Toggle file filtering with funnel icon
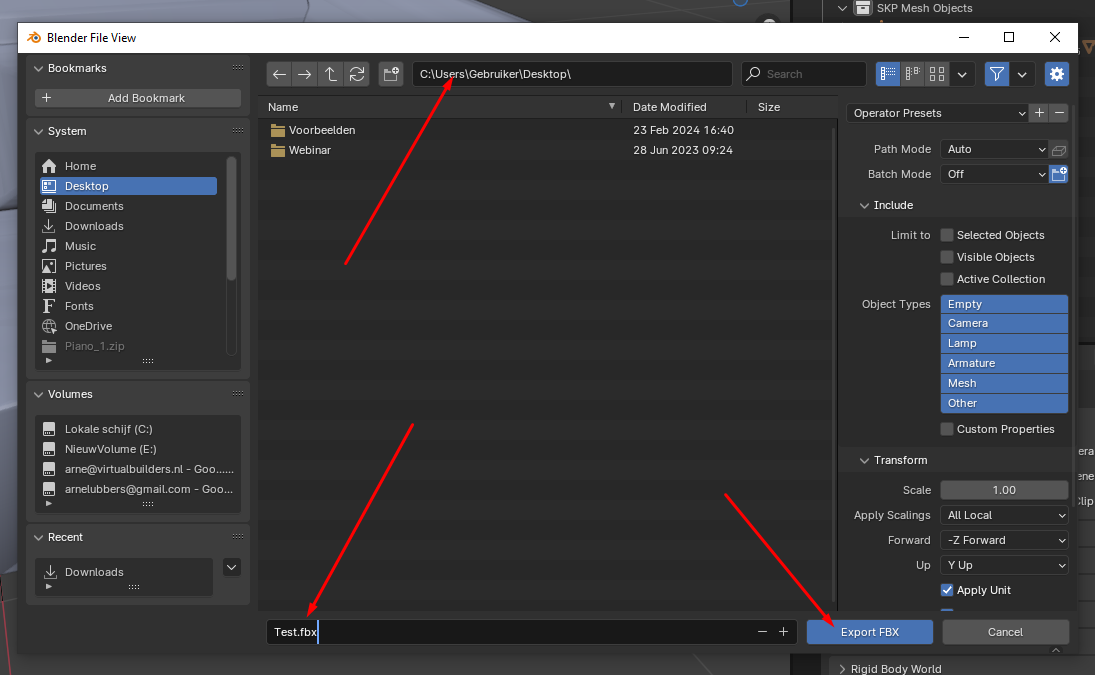Screen dimensions: 1095x675 [x=997, y=74]
